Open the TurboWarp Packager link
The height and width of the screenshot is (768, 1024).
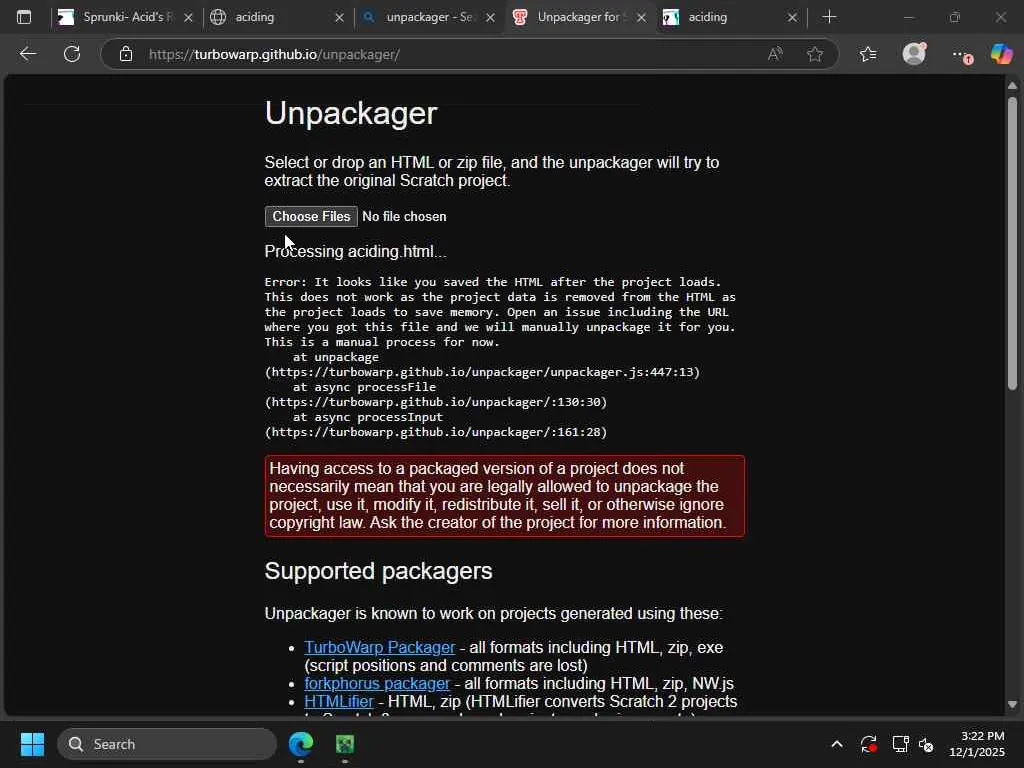tap(379, 647)
